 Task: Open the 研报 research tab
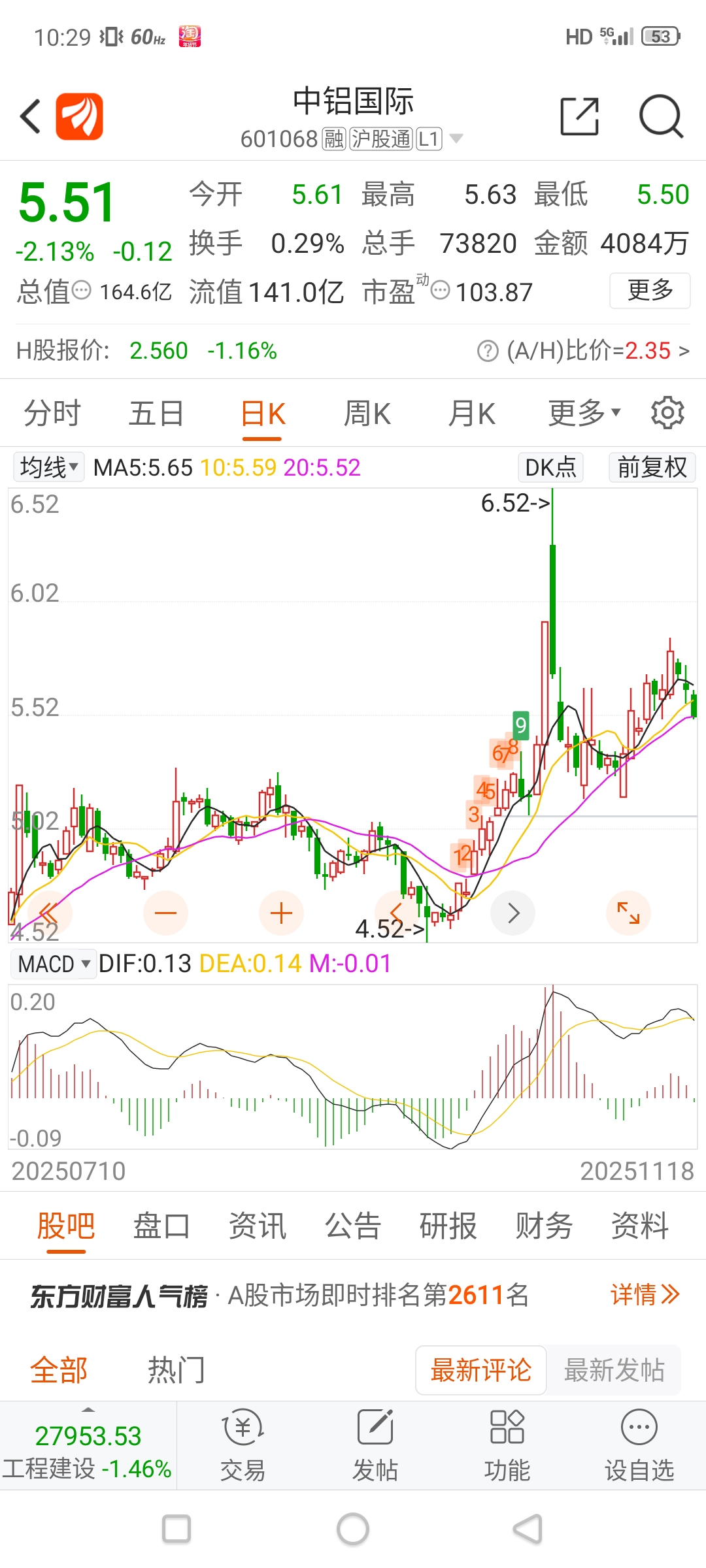pyautogui.click(x=448, y=1225)
